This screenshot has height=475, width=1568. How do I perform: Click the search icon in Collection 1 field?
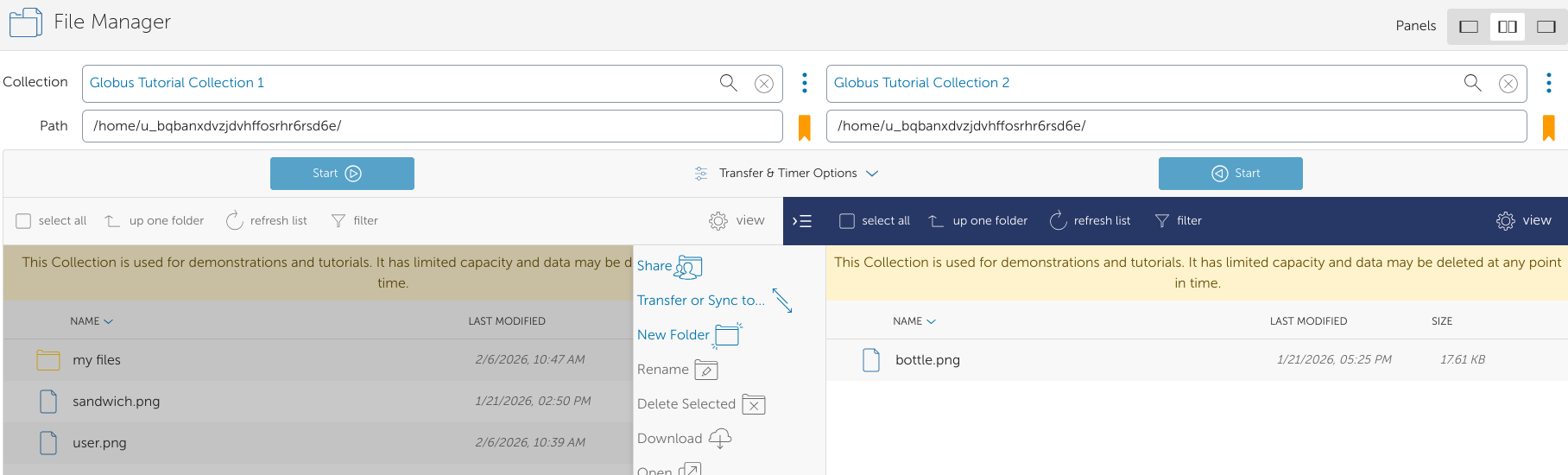click(x=728, y=83)
